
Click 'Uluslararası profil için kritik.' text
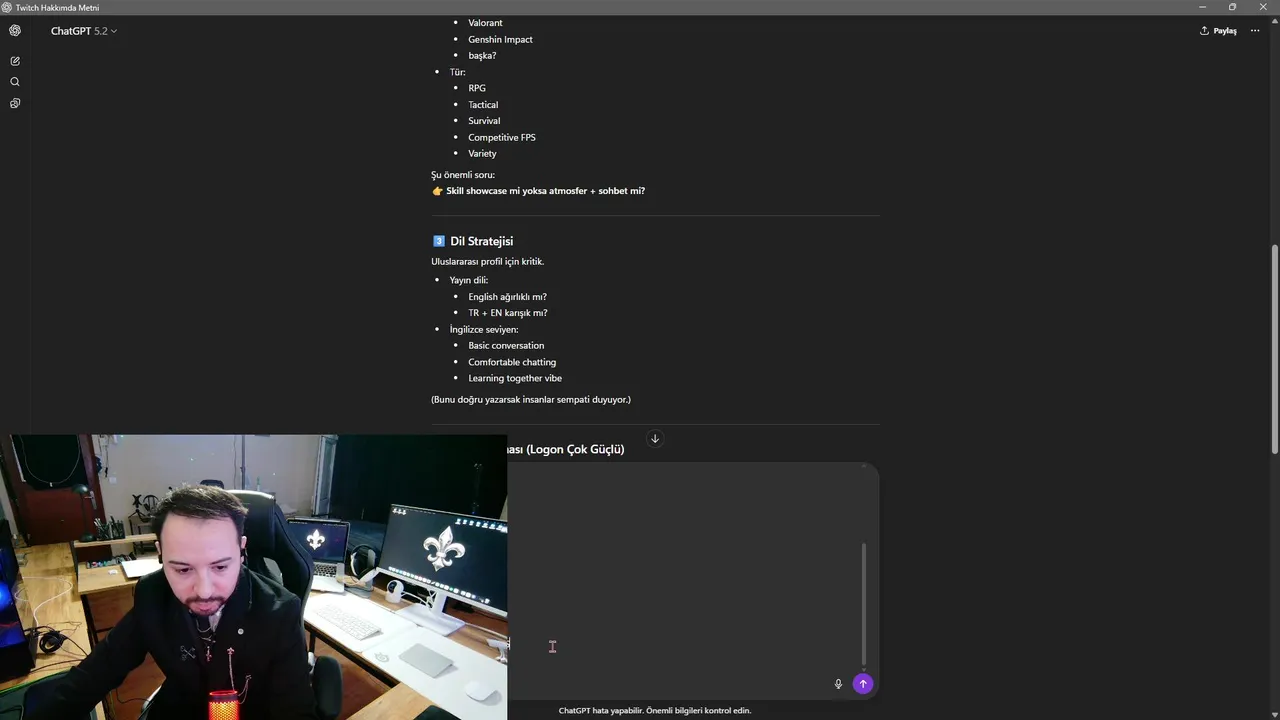(488, 262)
